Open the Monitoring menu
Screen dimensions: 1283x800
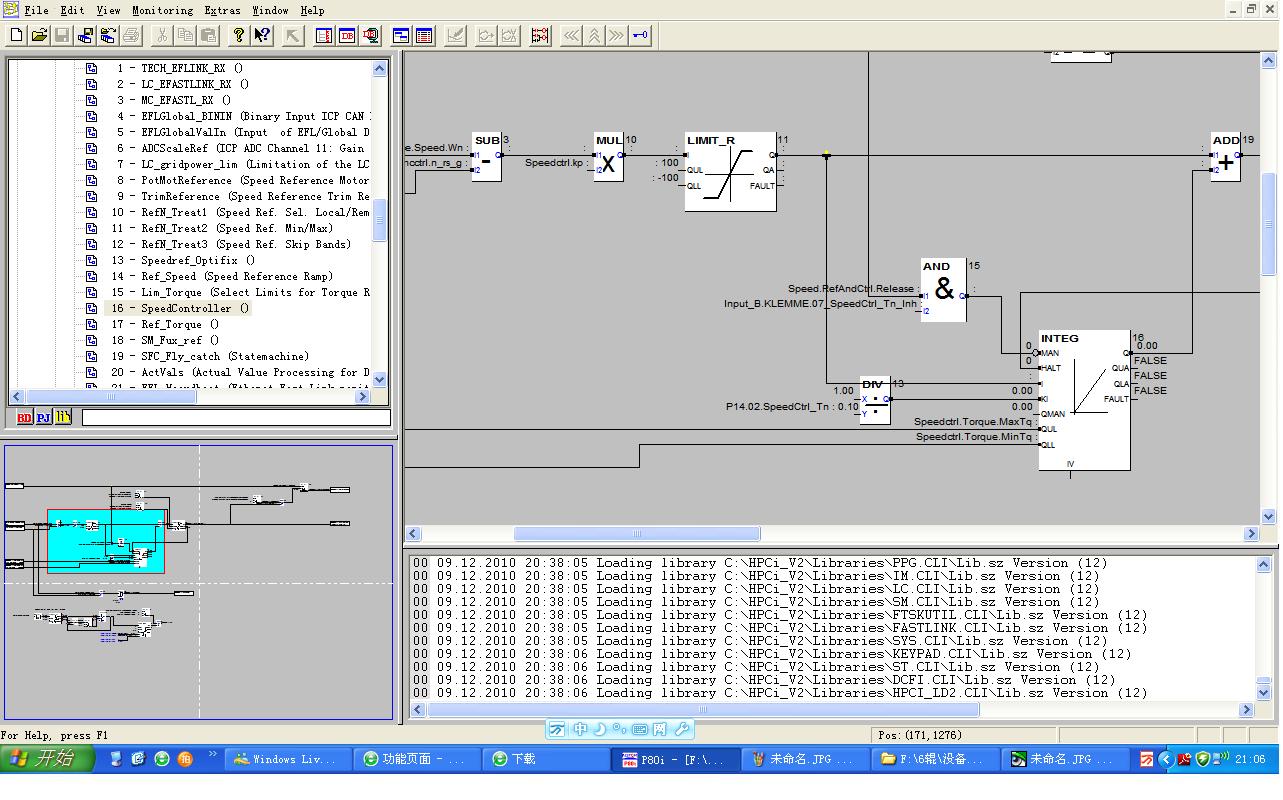tap(162, 10)
